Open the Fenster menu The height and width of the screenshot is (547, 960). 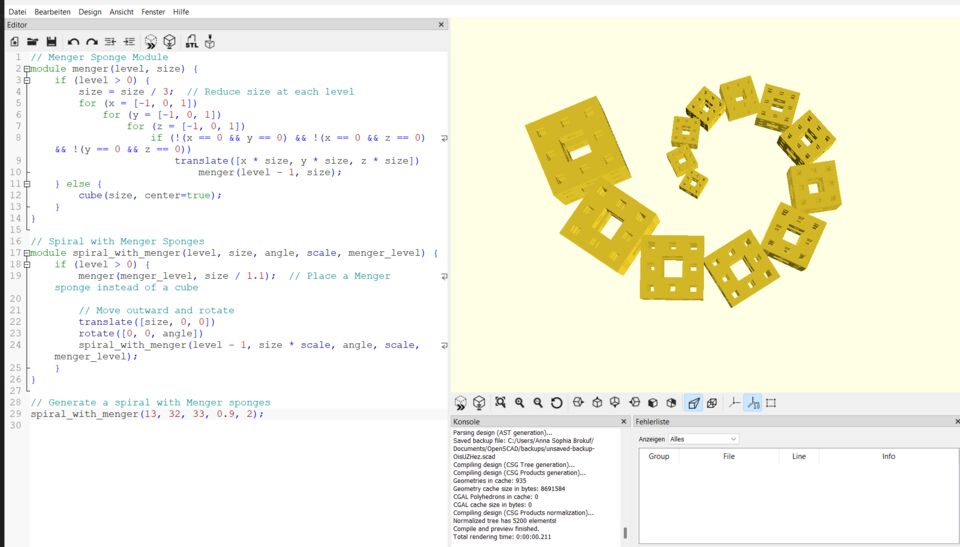153,12
